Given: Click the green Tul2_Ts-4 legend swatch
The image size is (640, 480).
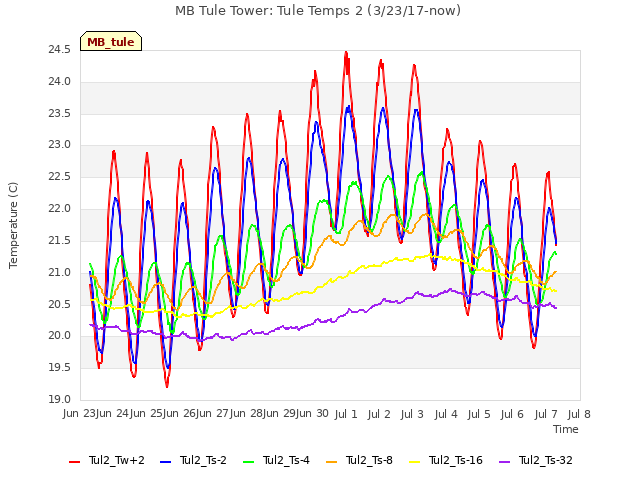Looking at the screenshot, I should (248, 462).
